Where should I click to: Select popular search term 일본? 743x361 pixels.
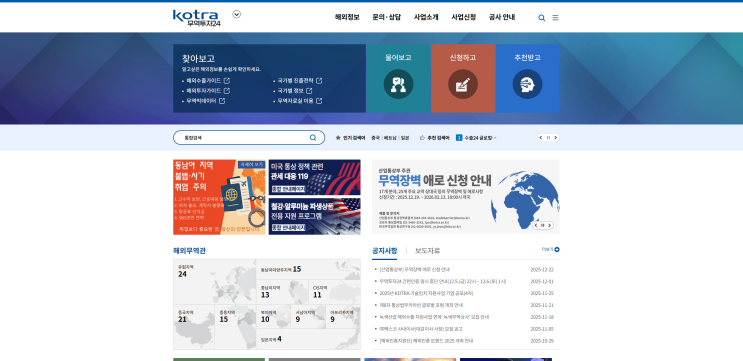click(x=405, y=138)
